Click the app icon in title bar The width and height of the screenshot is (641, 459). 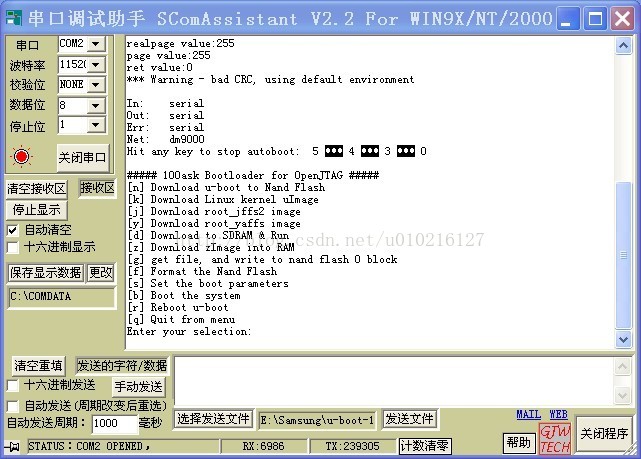pos(14,18)
